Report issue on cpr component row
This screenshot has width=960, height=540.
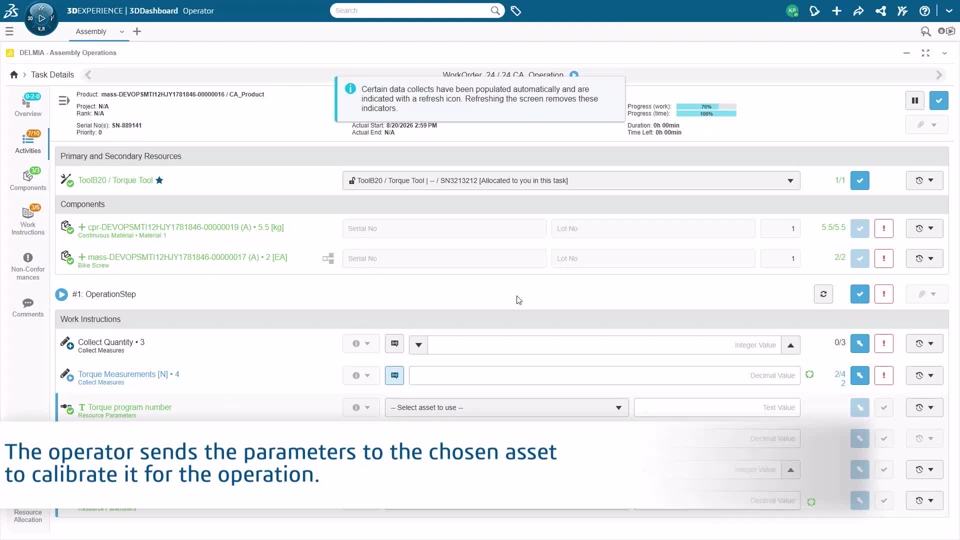tap(884, 228)
